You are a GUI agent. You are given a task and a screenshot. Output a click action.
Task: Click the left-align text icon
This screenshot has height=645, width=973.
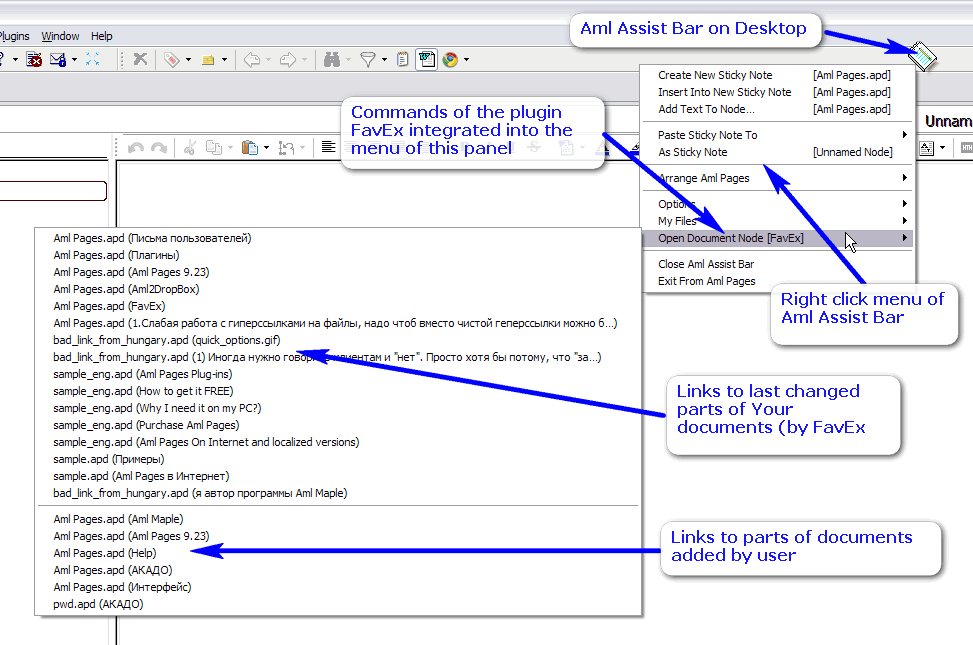[328, 147]
